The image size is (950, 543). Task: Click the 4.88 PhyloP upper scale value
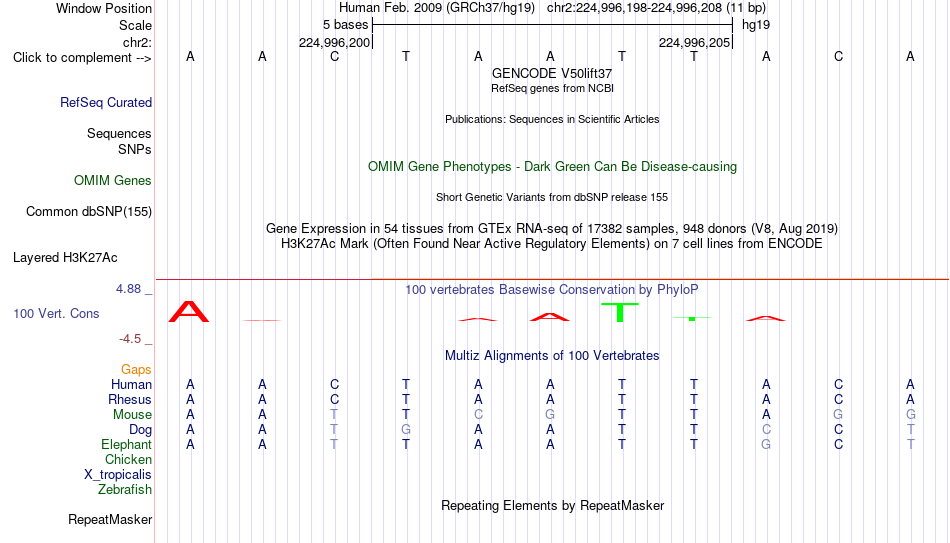point(128,289)
